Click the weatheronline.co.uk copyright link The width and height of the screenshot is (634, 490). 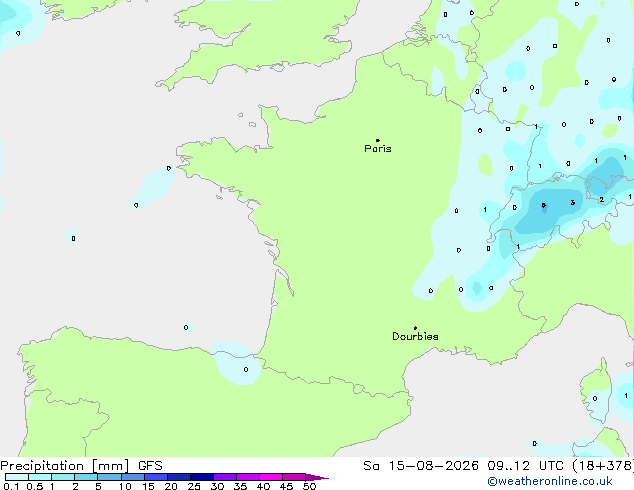tap(550, 481)
